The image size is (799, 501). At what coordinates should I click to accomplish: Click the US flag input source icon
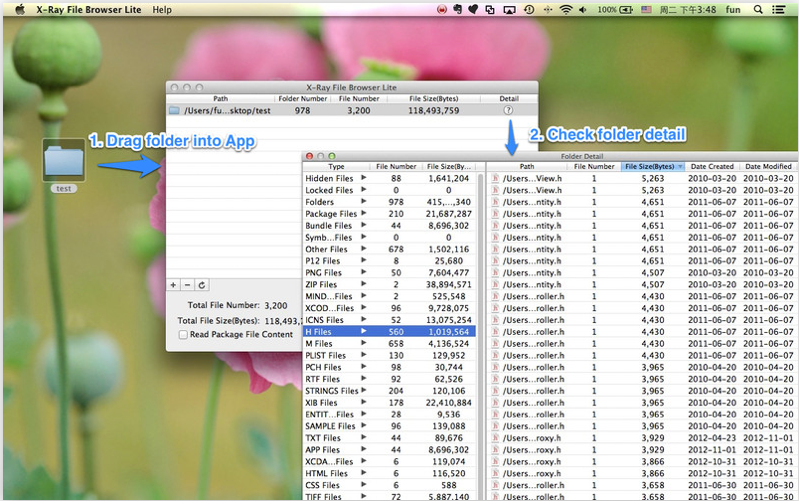(646, 9)
